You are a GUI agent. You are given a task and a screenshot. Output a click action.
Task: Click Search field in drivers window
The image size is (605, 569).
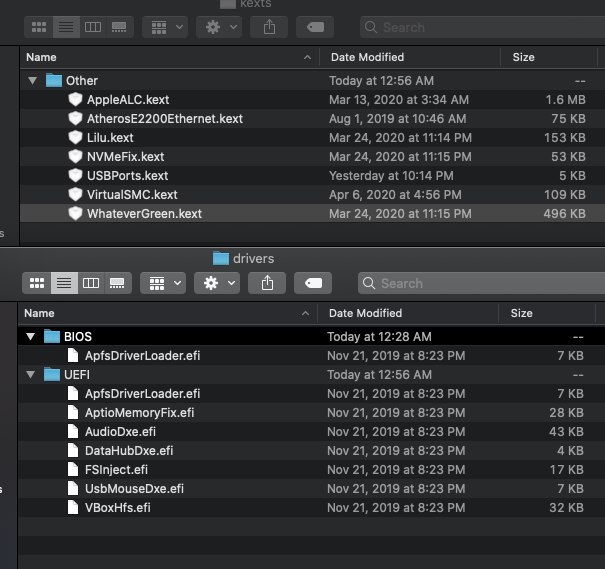(x=481, y=283)
